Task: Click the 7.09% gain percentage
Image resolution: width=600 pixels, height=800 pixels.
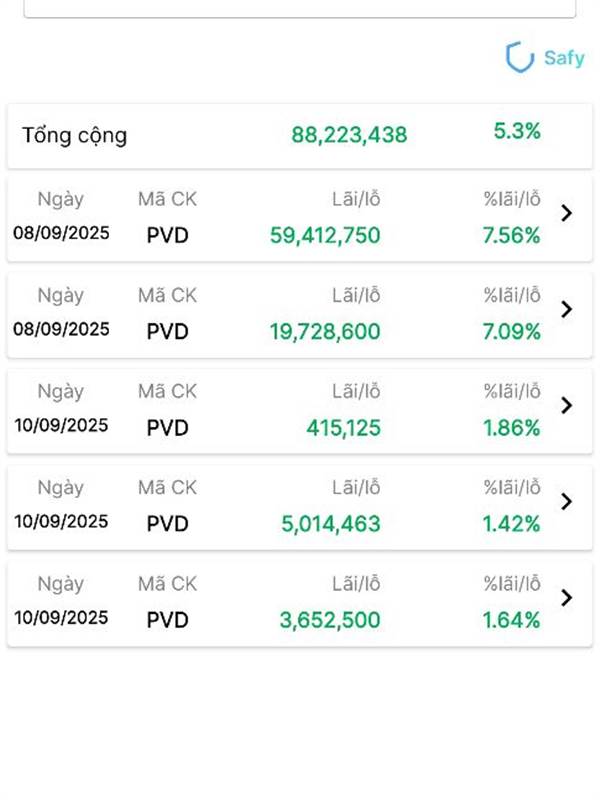Action: coord(511,332)
